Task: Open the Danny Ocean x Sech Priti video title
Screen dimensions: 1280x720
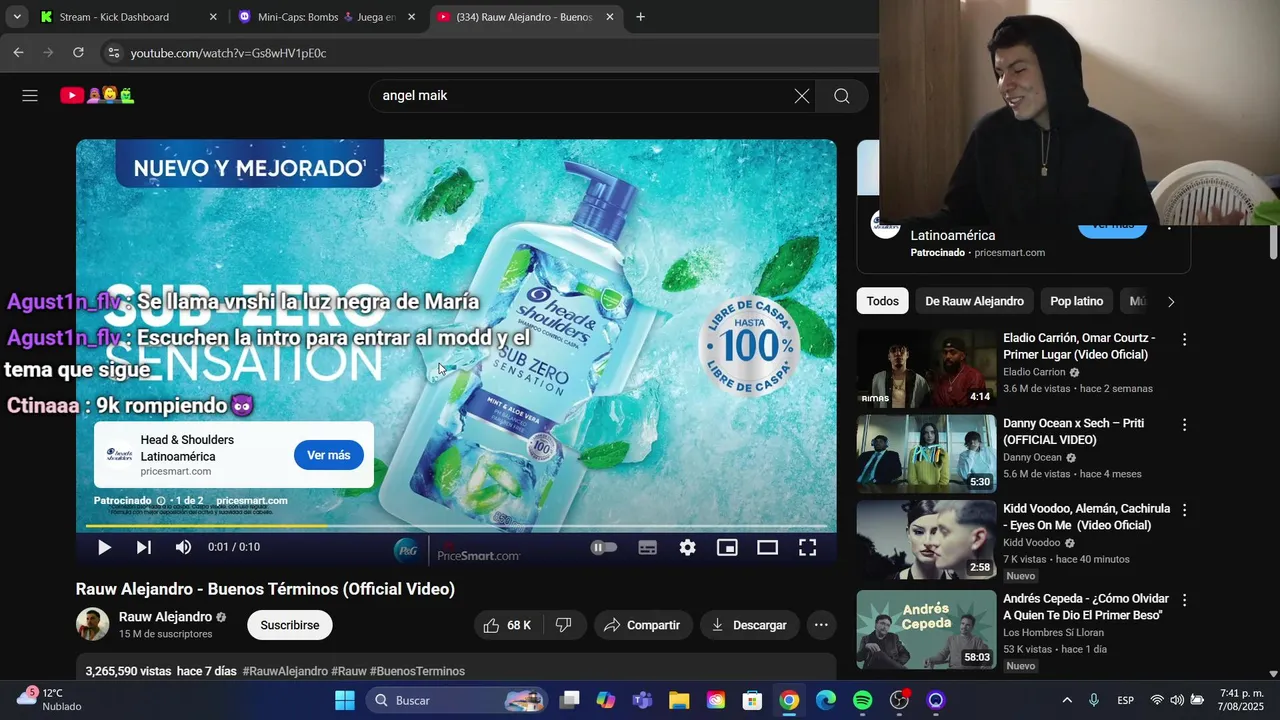Action: coord(1074,432)
